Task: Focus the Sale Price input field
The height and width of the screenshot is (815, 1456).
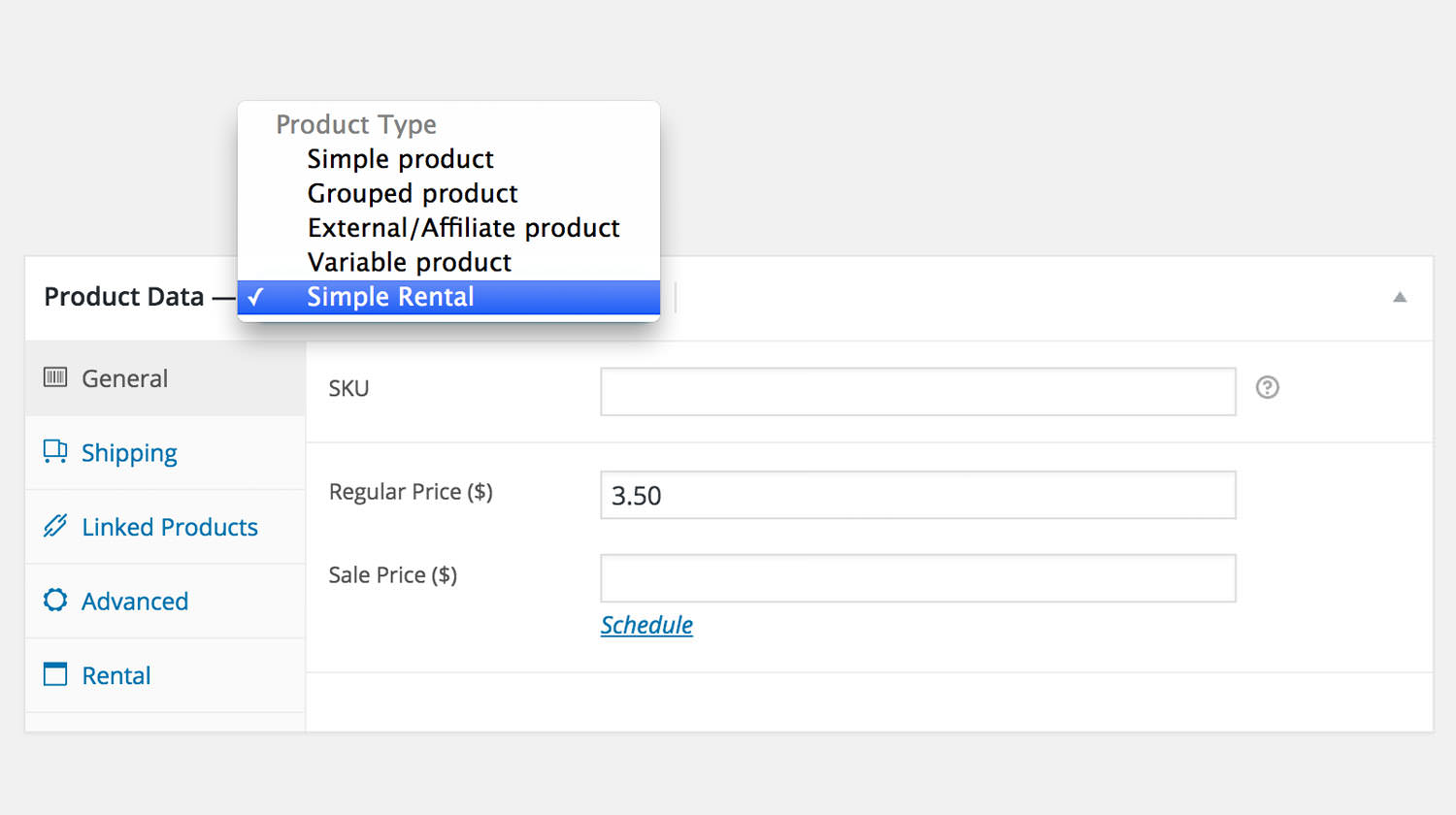Action: pos(918,578)
